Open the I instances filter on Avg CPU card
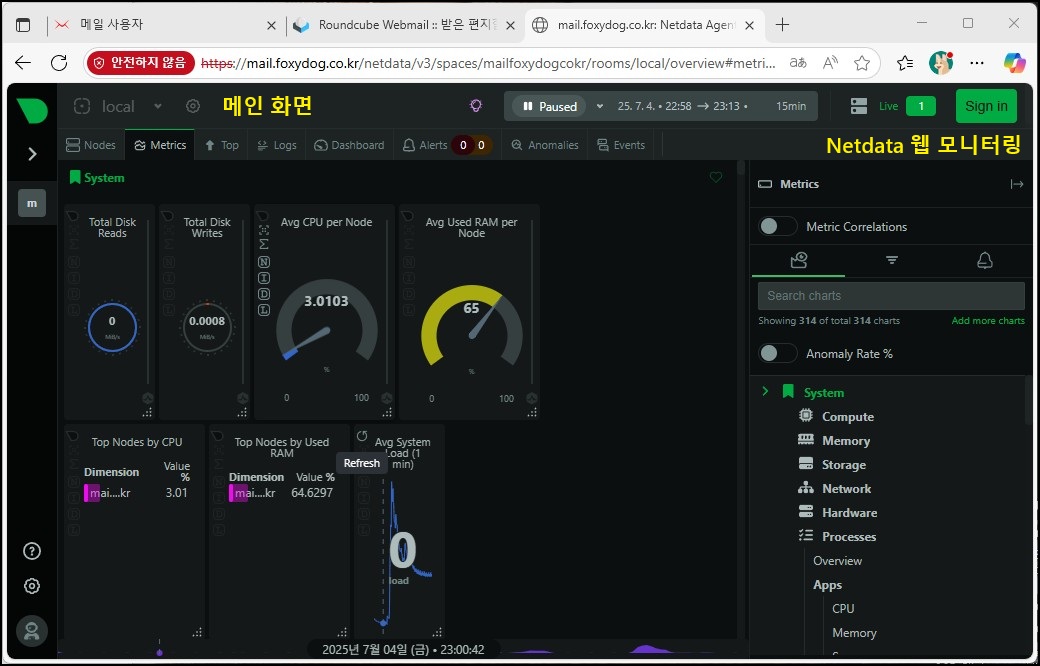The image size is (1040, 666). 264,278
